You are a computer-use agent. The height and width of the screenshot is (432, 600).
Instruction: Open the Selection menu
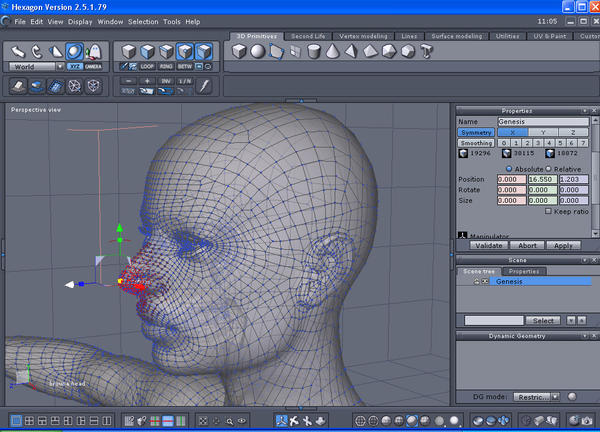coord(143,21)
